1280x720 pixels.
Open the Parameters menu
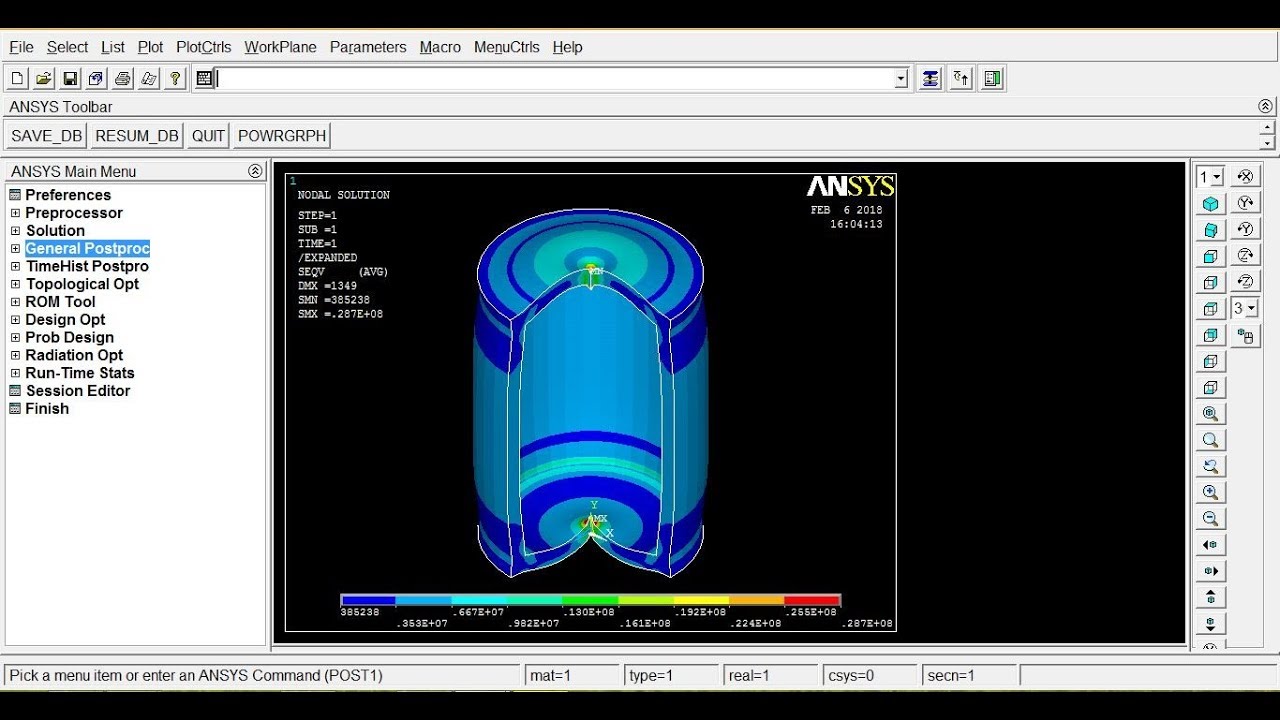[368, 47]
